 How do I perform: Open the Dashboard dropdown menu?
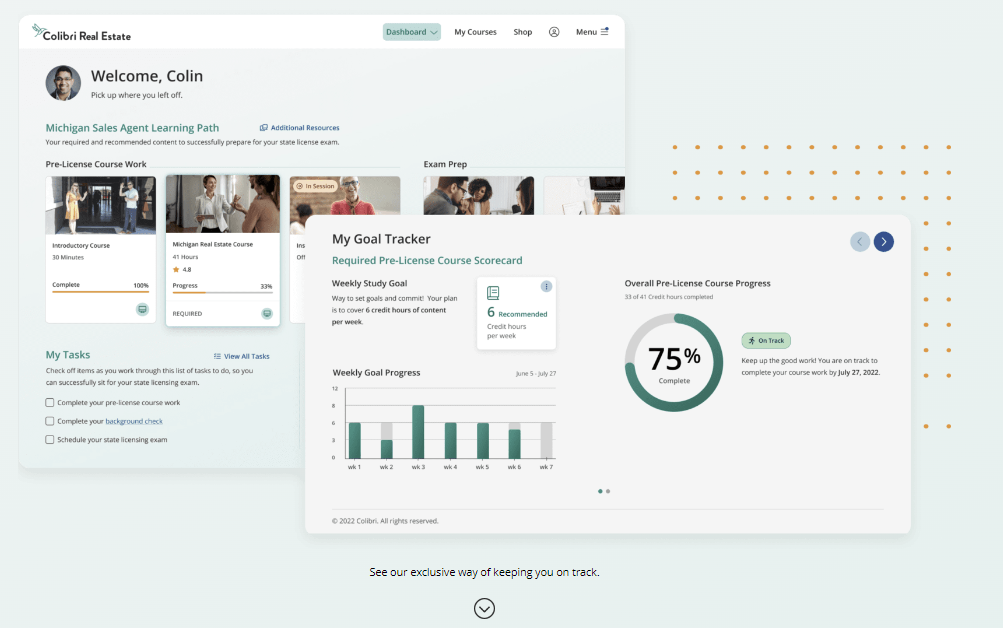(411, 32)
